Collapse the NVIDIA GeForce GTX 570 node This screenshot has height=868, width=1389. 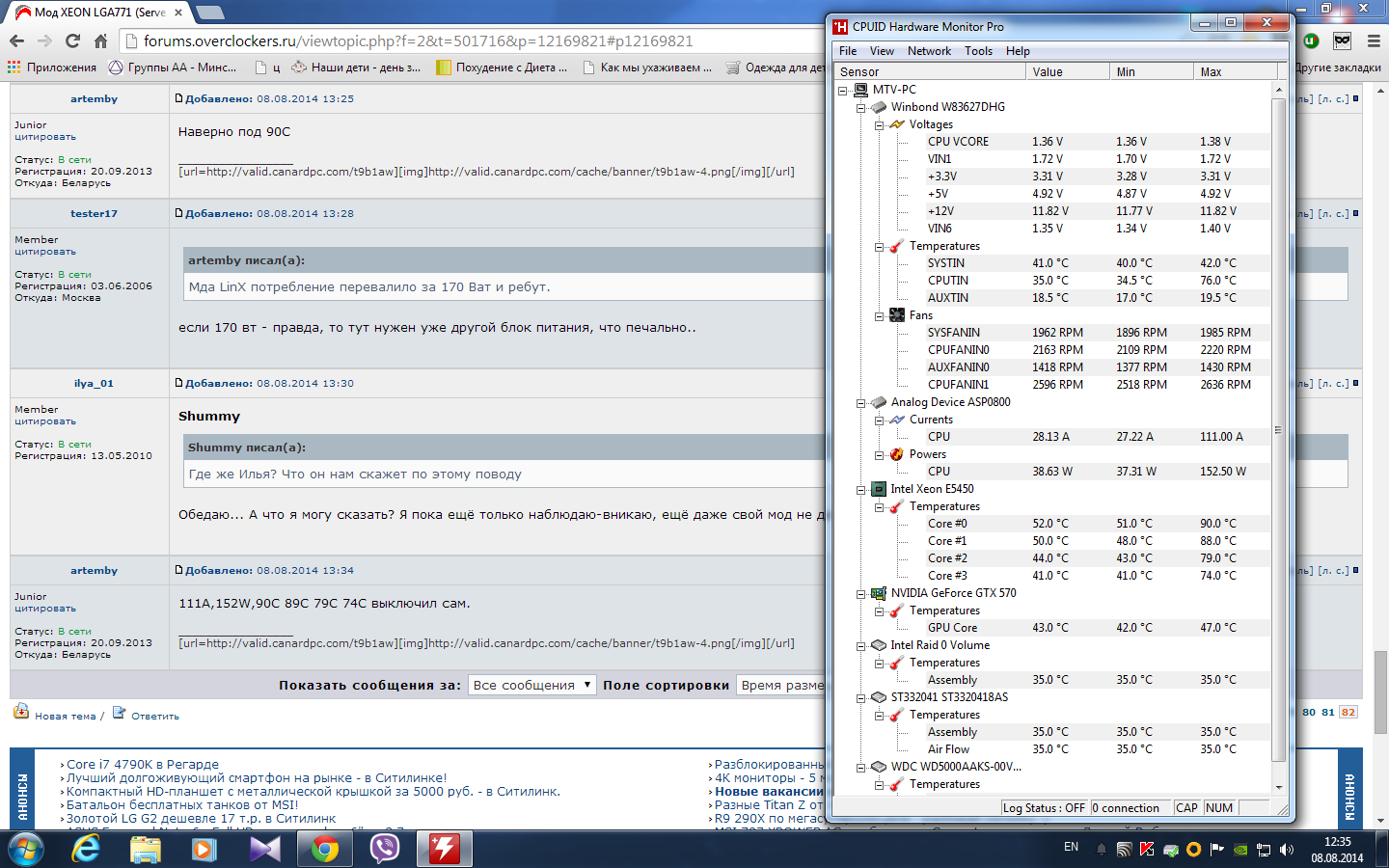pyautogui.click(x=861, y=594)
